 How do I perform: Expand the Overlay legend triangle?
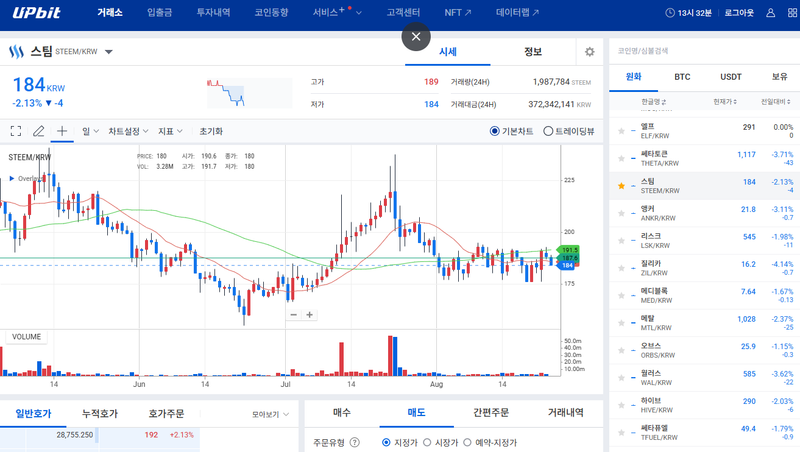pyautogui.click(x=12, y=178)
